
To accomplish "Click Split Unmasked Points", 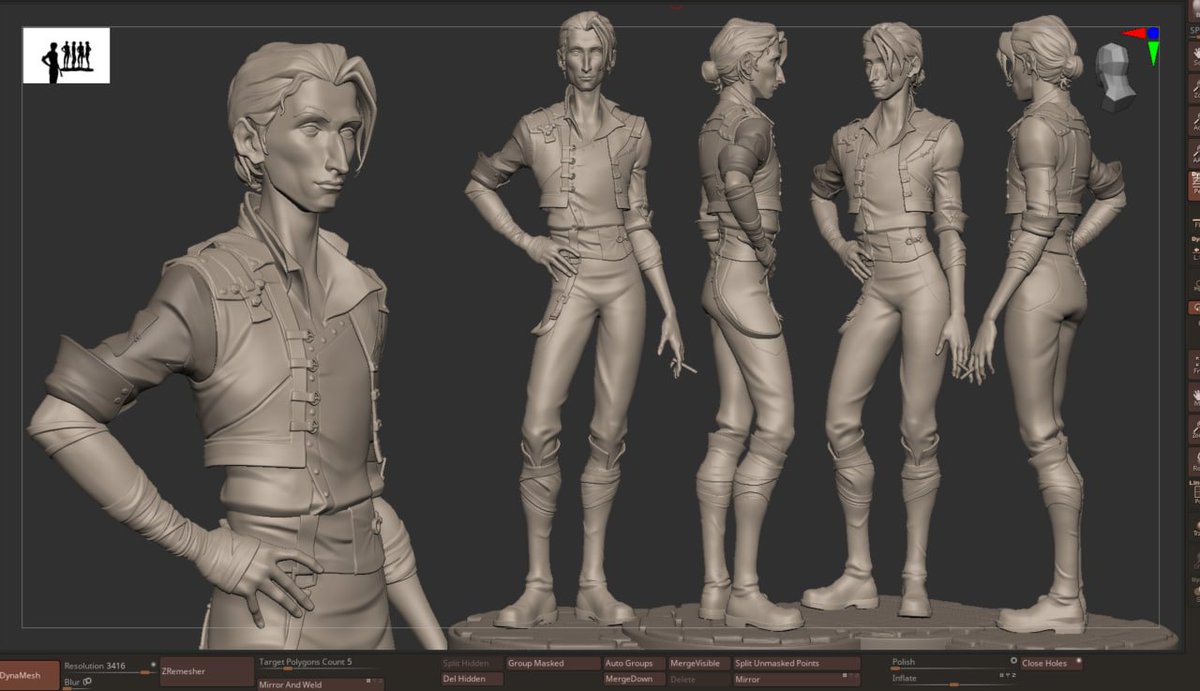I will tap(796, 663).
